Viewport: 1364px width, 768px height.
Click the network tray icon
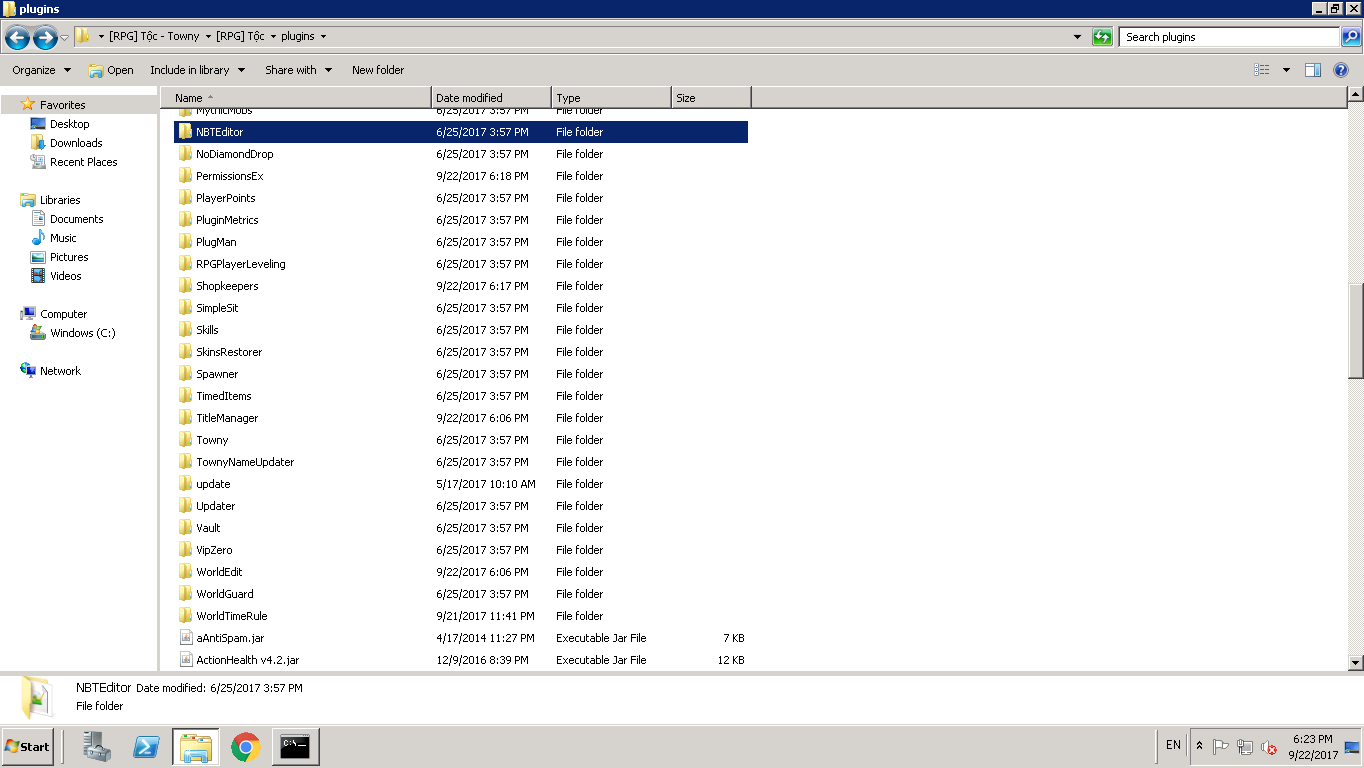(1245, 747)
